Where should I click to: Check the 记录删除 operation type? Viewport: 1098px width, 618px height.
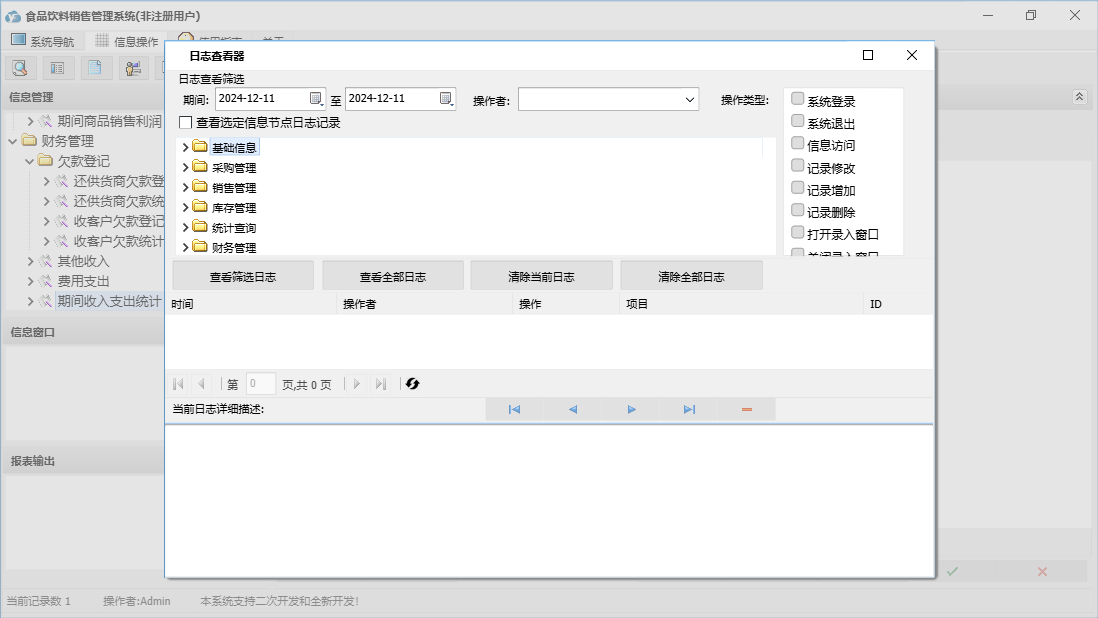pos(798,210)
